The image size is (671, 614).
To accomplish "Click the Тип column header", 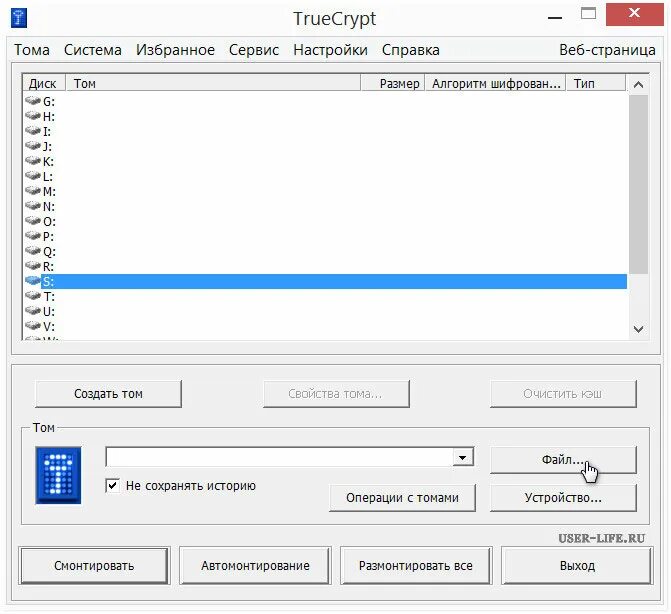I will 596,83.
